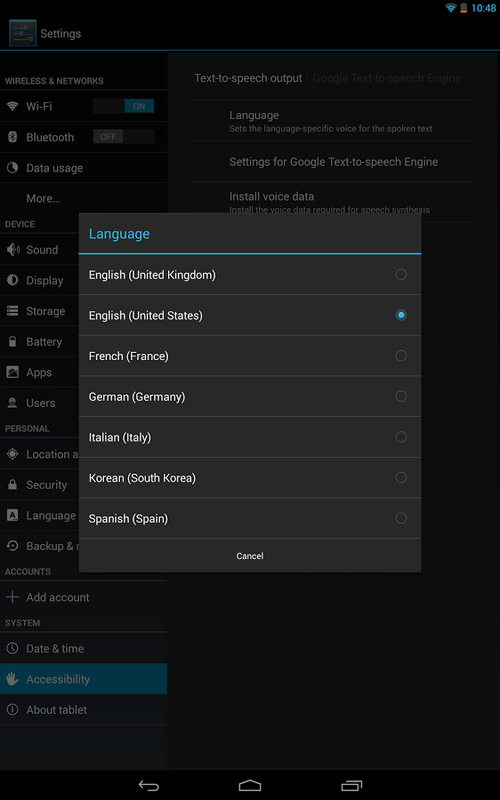Select Spanish (Spain) radio button

click(x=401, y=518)
